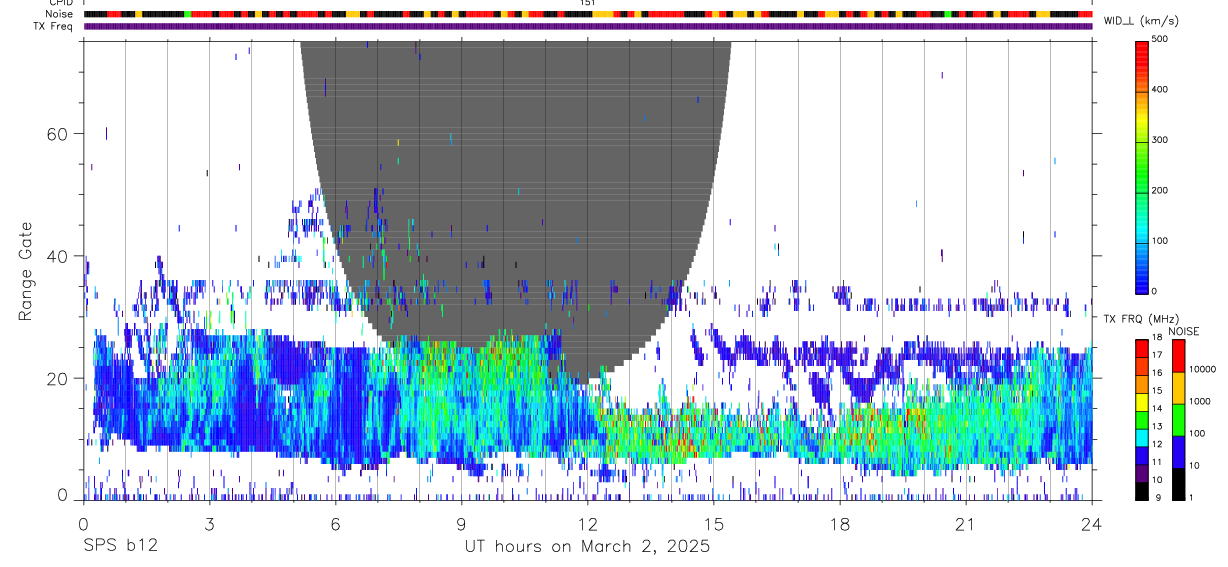This screenshot has height=567, width=1228.
Task: Click the 12 hour tick on UT axis
Action: point(587,523)
